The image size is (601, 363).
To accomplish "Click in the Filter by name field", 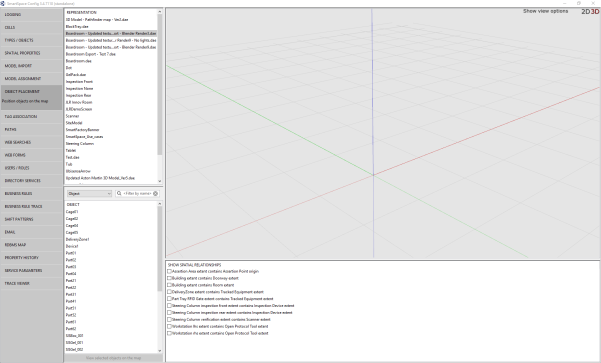I will pos(137,194).
